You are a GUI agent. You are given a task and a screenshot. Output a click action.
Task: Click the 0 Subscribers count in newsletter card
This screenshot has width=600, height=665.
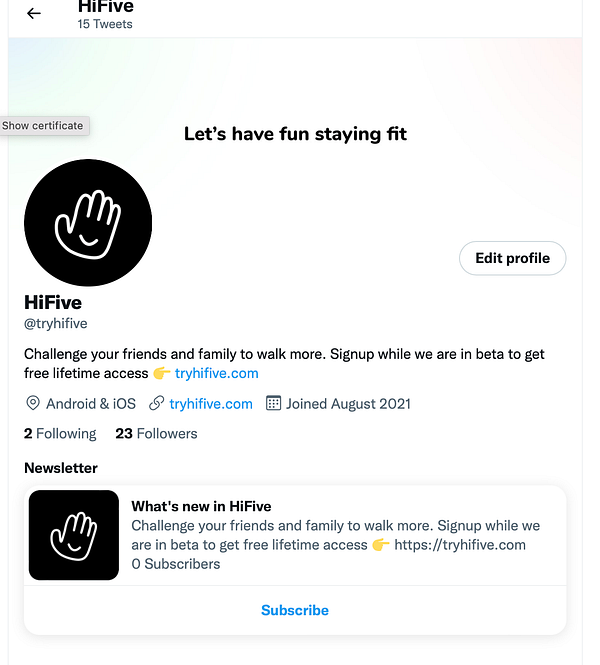click(176, 564)
